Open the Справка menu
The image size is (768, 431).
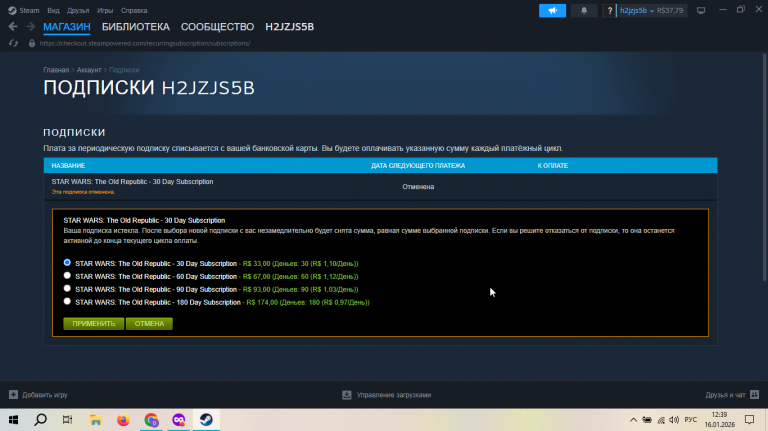(x=134, y=10)
